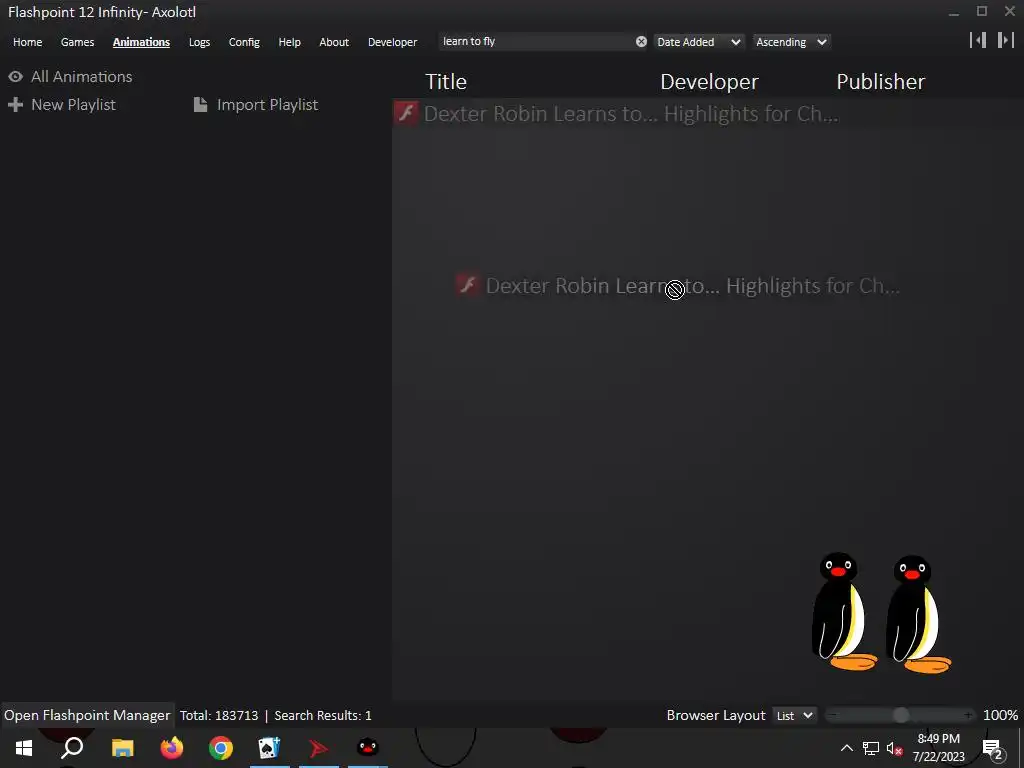This screenshot has height=768, width=1024.
Task: Select the Dexter Robin Learns to... list row
Action: [x=708, y=114]
